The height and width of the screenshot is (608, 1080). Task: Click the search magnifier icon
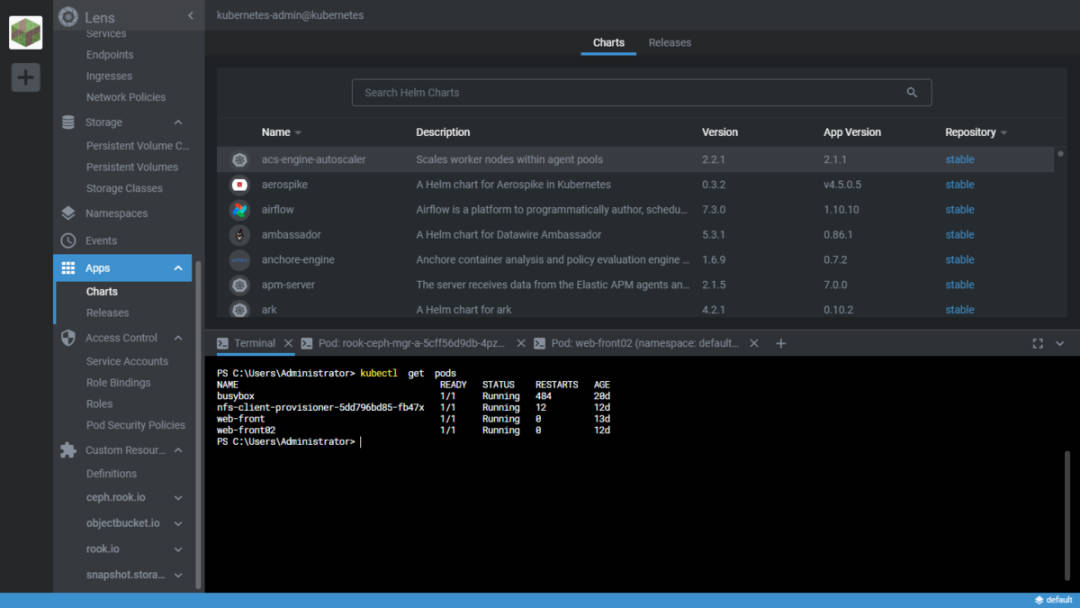912,92
